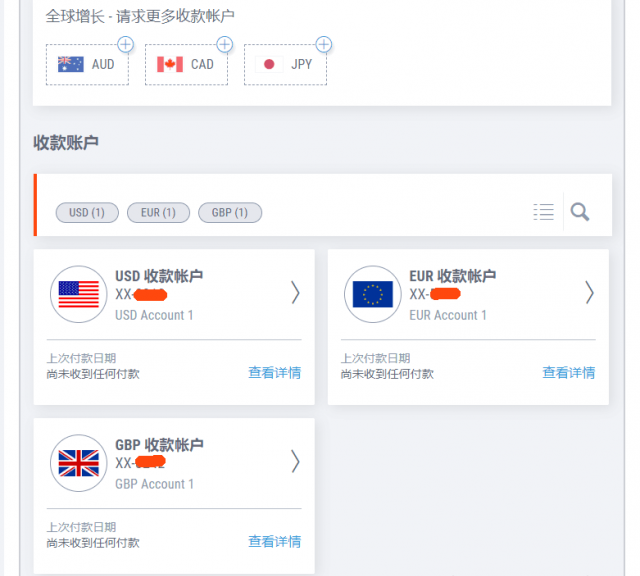
Task: Click the 'USD Account 1' label
Action: pyautogui.click(x=154, y=315)
